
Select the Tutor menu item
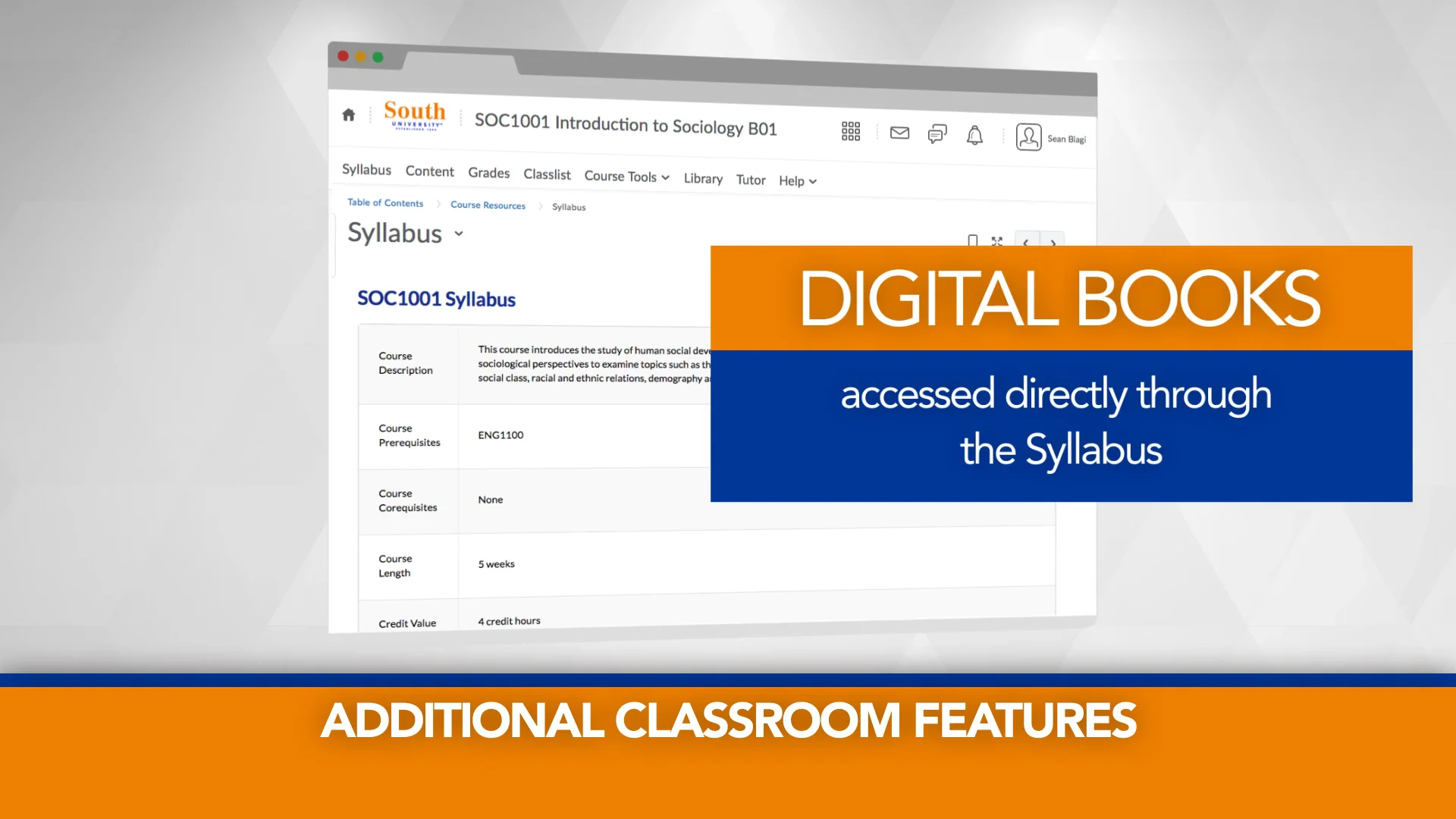point(750,180)
